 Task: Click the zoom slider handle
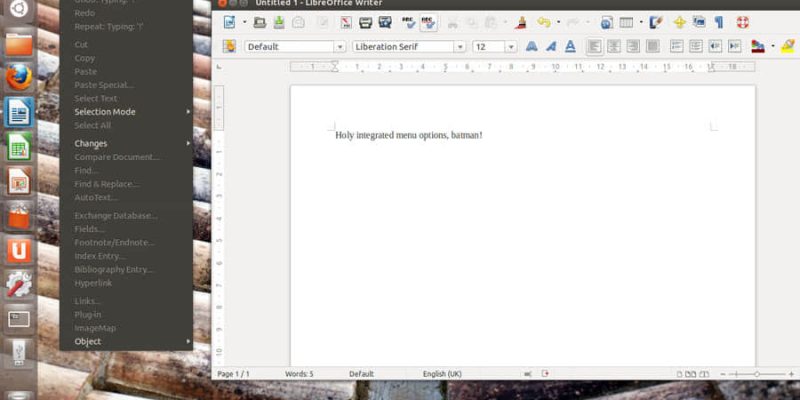pyautogui.click(x=757, y=374)
